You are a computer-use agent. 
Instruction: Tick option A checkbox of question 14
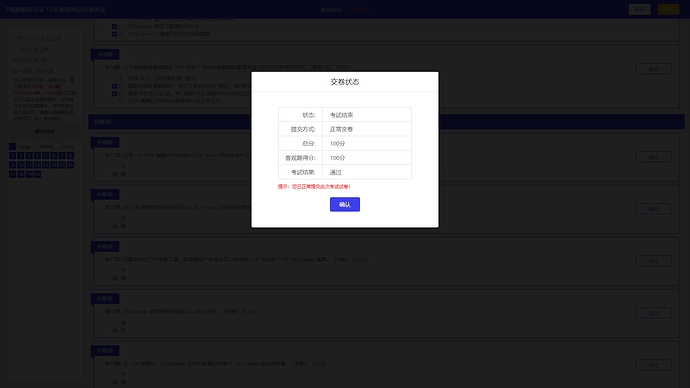[114, 78]
